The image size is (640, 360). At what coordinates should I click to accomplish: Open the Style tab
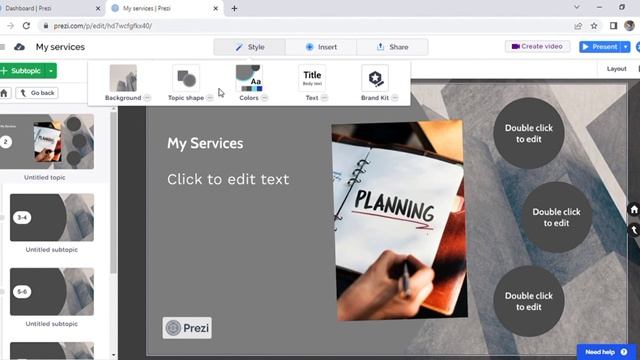(250, 47)
